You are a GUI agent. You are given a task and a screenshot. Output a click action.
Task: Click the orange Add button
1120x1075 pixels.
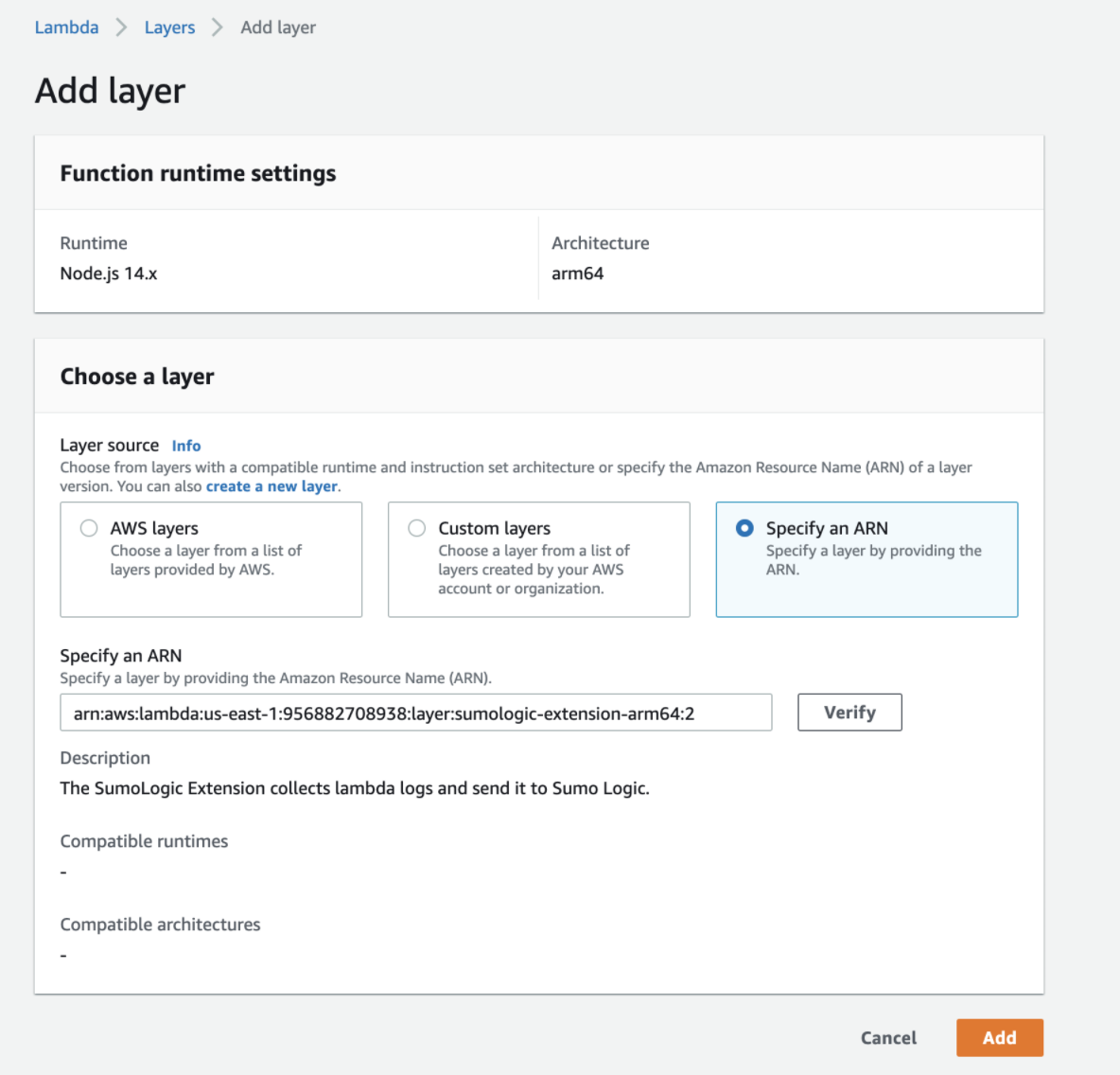999,1038
